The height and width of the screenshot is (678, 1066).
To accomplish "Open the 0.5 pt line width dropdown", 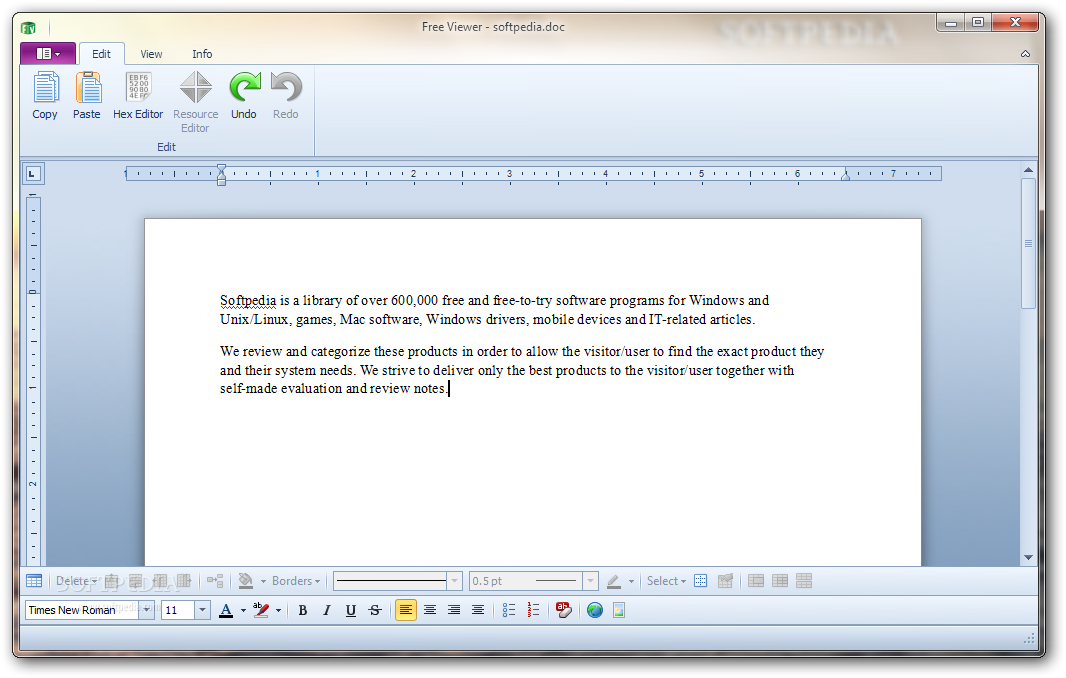I will 591,581.
